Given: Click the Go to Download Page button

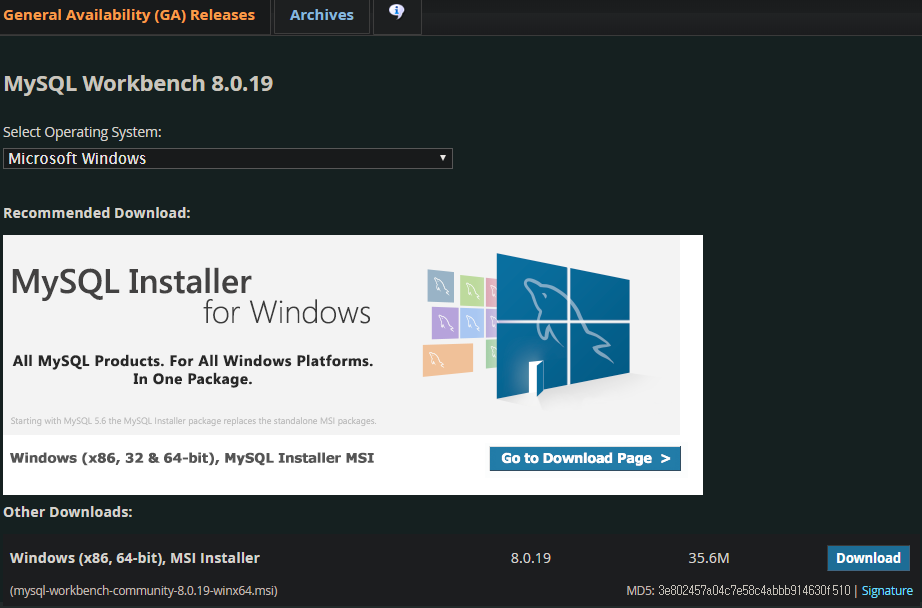Looking at the screenshot, I should tap(585, 459).
